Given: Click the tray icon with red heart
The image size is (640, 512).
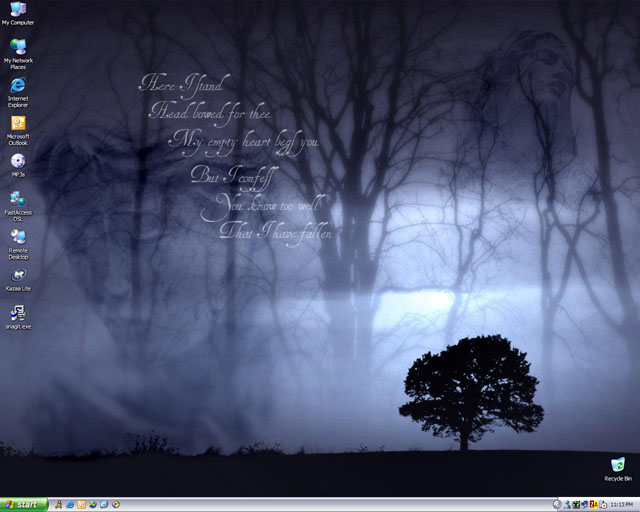Looking at the screenshot, I should tap(603, 505).
